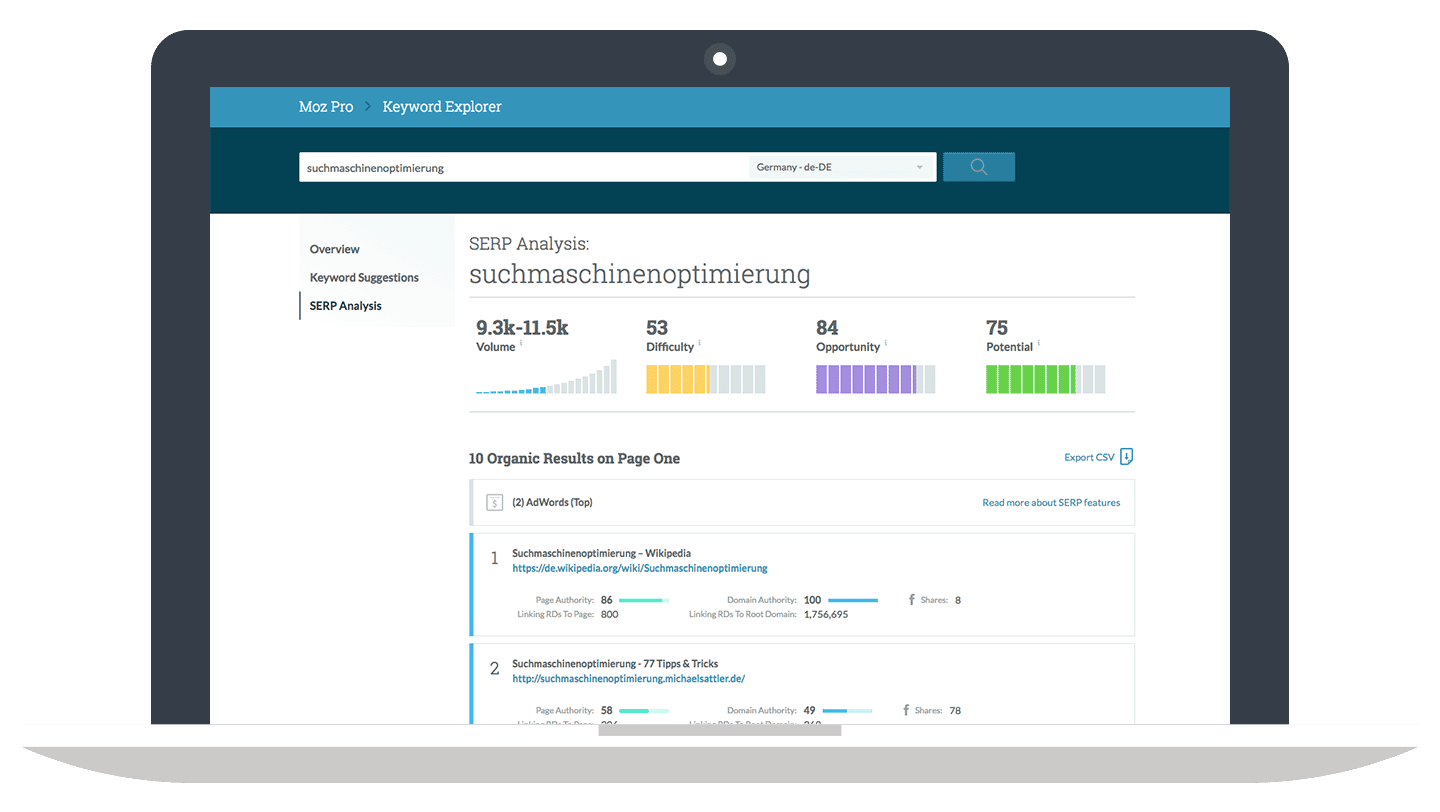Click the breadcrumb chevron after Moz Pro
Viewport: 1440px width, 812px height.
[368, 107]
